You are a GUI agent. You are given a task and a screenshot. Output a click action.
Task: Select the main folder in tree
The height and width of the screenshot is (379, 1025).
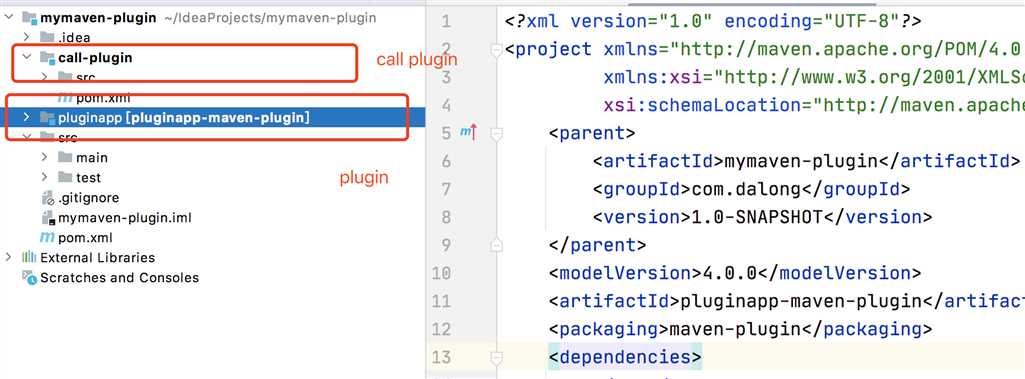tap(92, 157)
